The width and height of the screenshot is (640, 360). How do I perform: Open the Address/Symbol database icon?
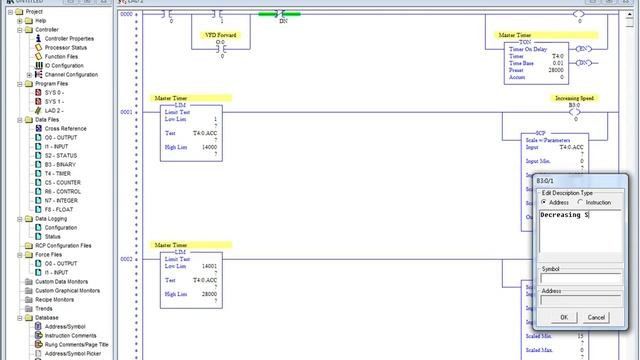[x=38, y=326]
